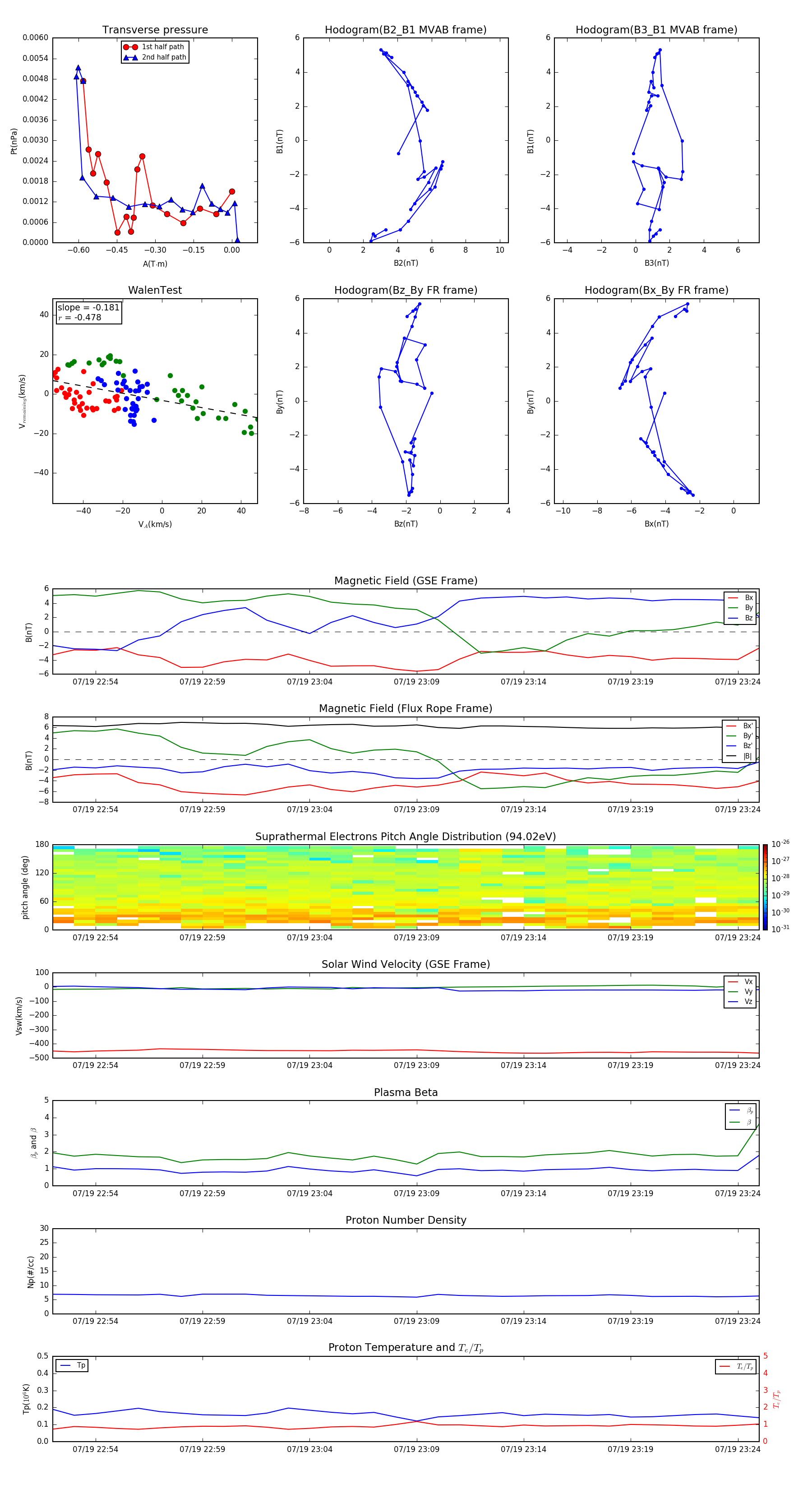
Task: Click the "V_A(km/s)" x-axis label
Action: pyautogui.click(x=155, y=524)
